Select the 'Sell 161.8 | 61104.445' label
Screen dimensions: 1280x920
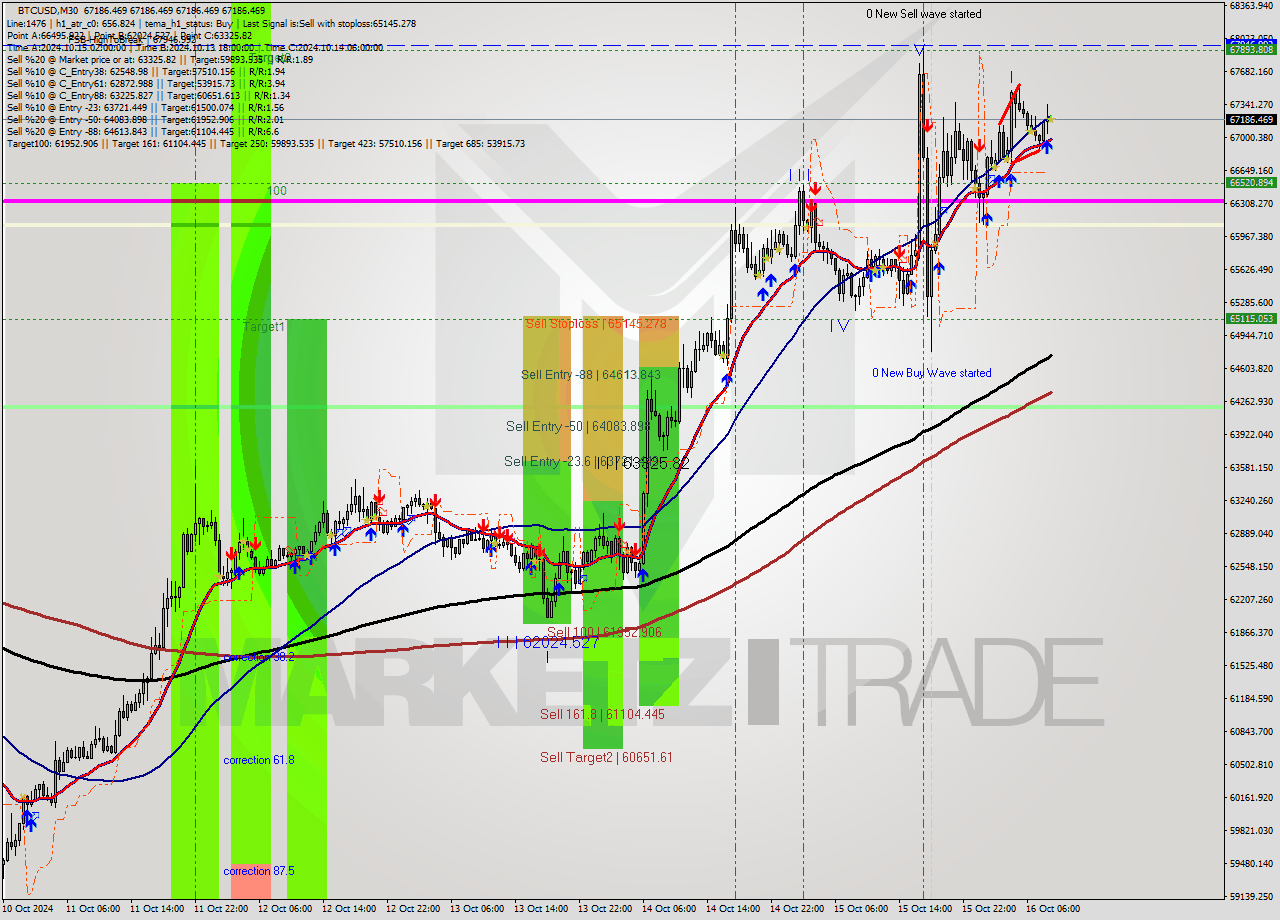click(x=602, y=714)
